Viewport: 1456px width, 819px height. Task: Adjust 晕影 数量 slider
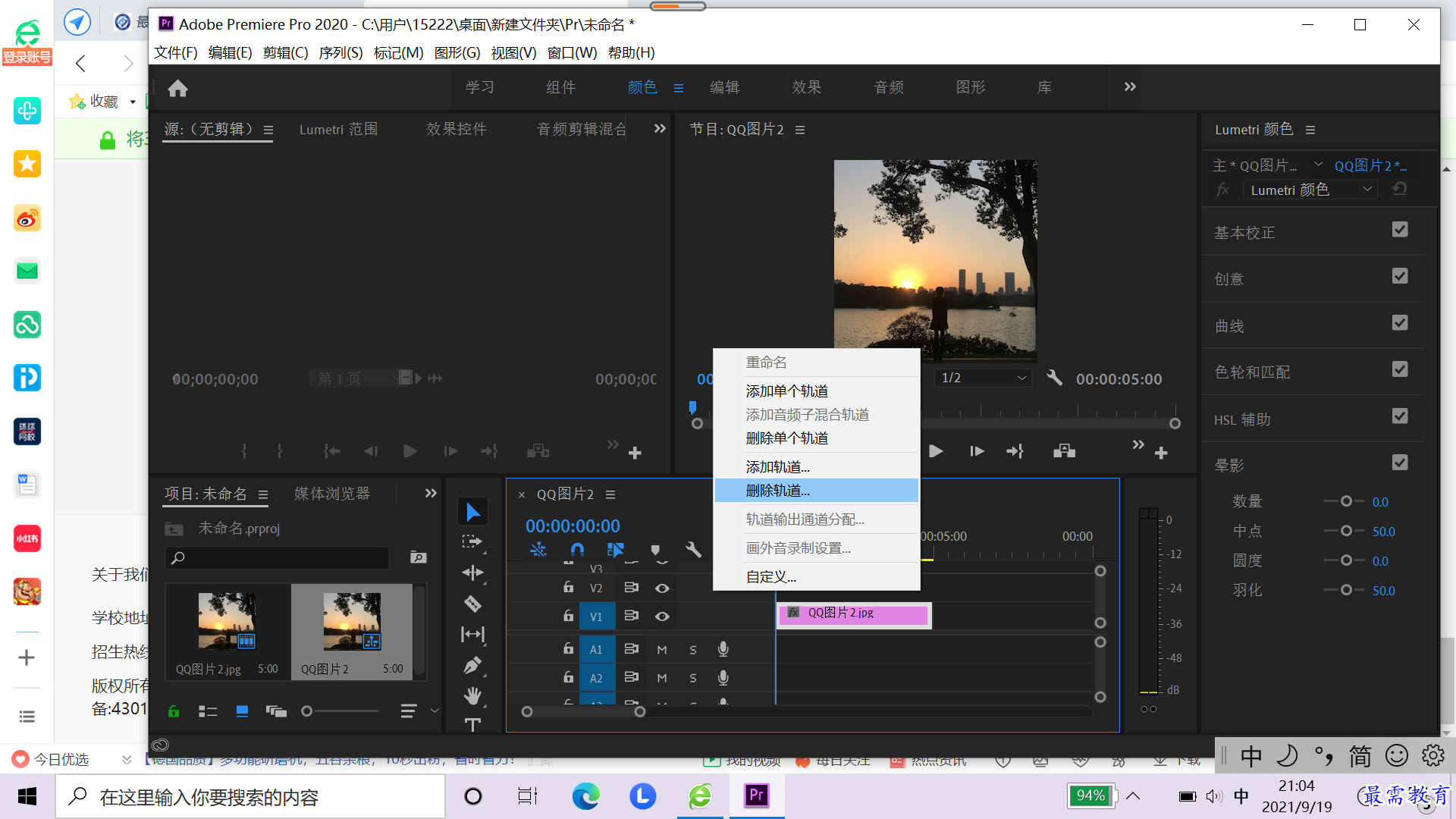1346,501
